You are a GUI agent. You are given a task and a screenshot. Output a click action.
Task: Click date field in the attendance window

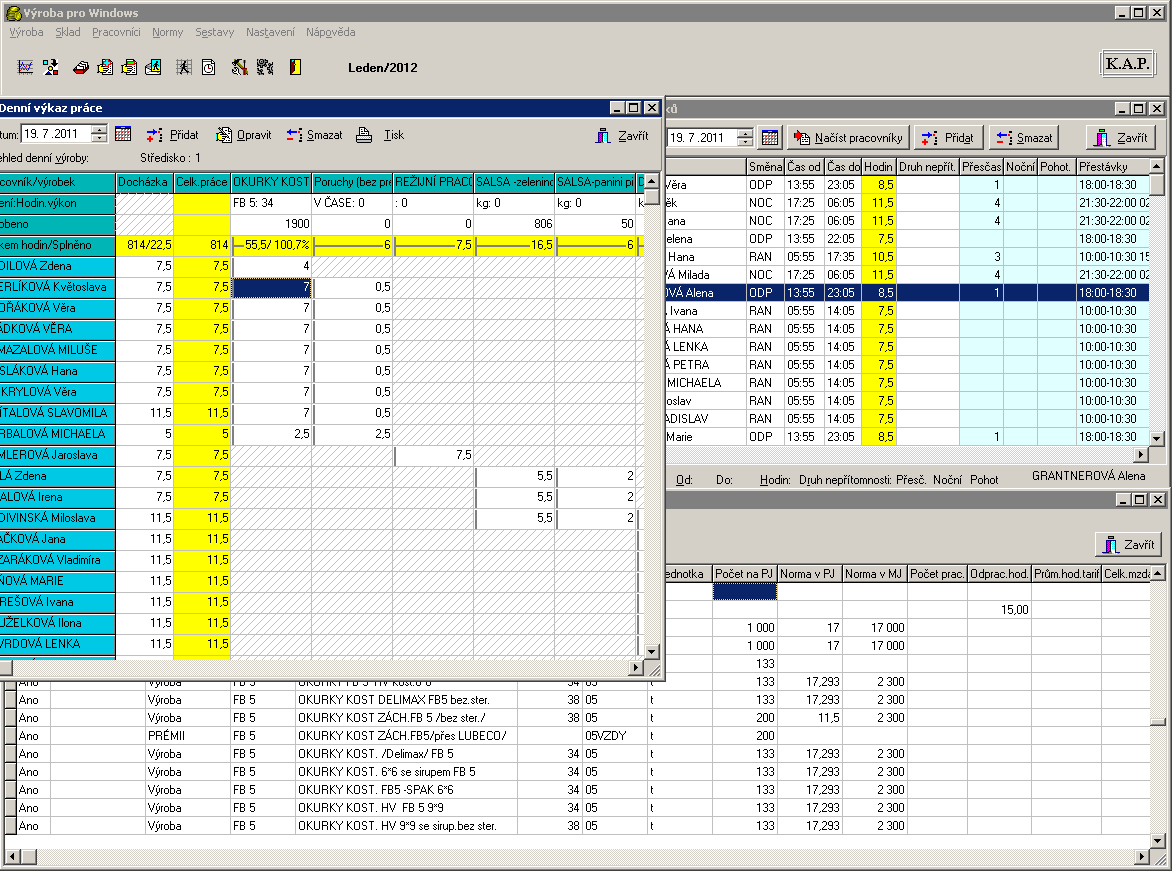click(x=703, y=138)
